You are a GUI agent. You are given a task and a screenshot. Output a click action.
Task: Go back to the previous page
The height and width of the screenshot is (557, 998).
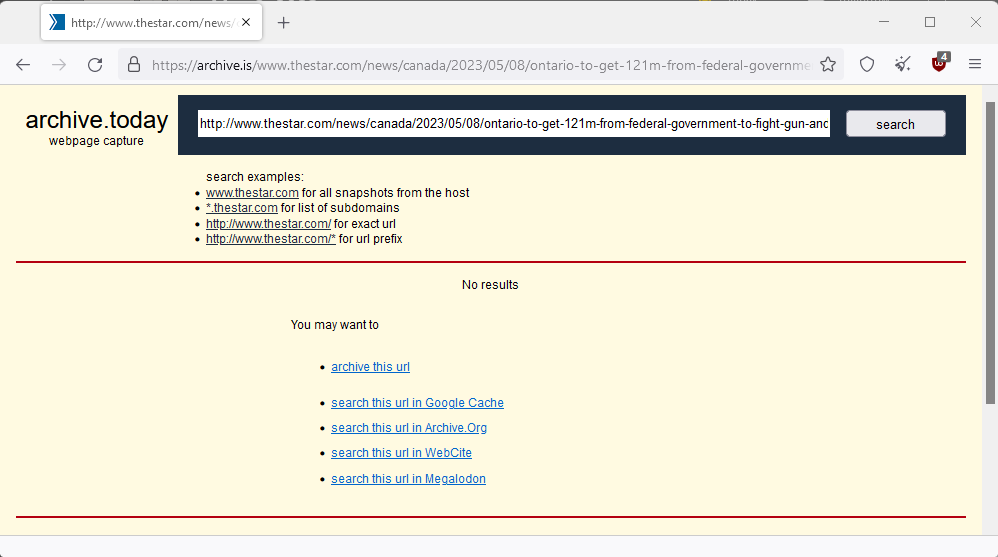(23, 64)
